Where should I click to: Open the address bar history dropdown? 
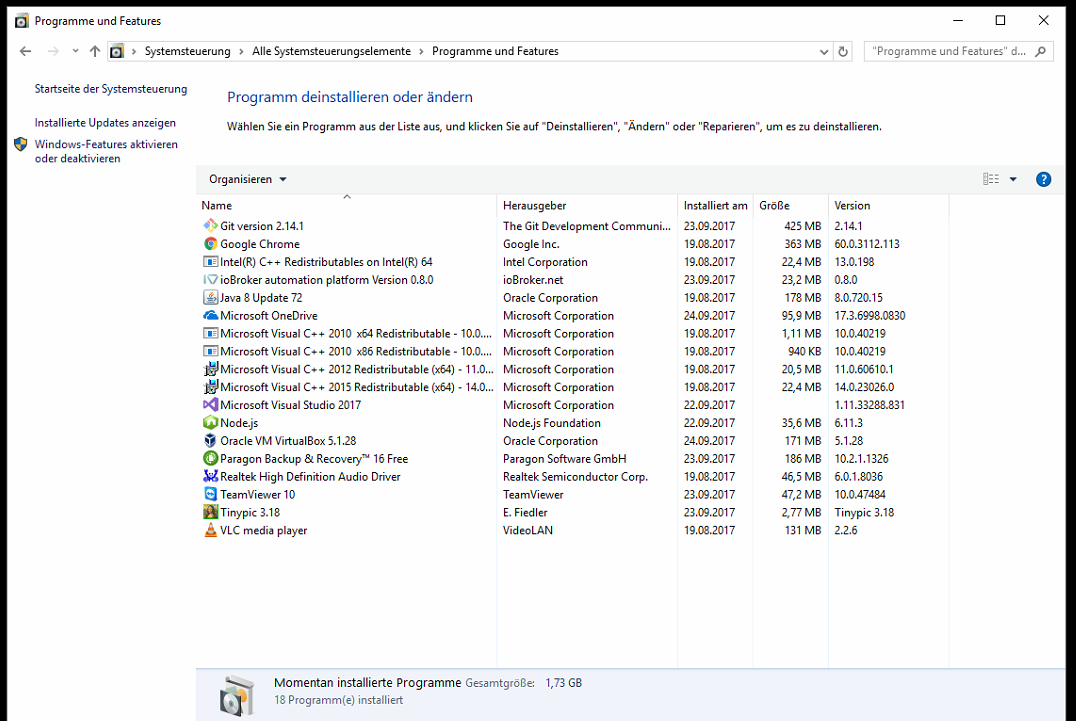click(823, 51)
